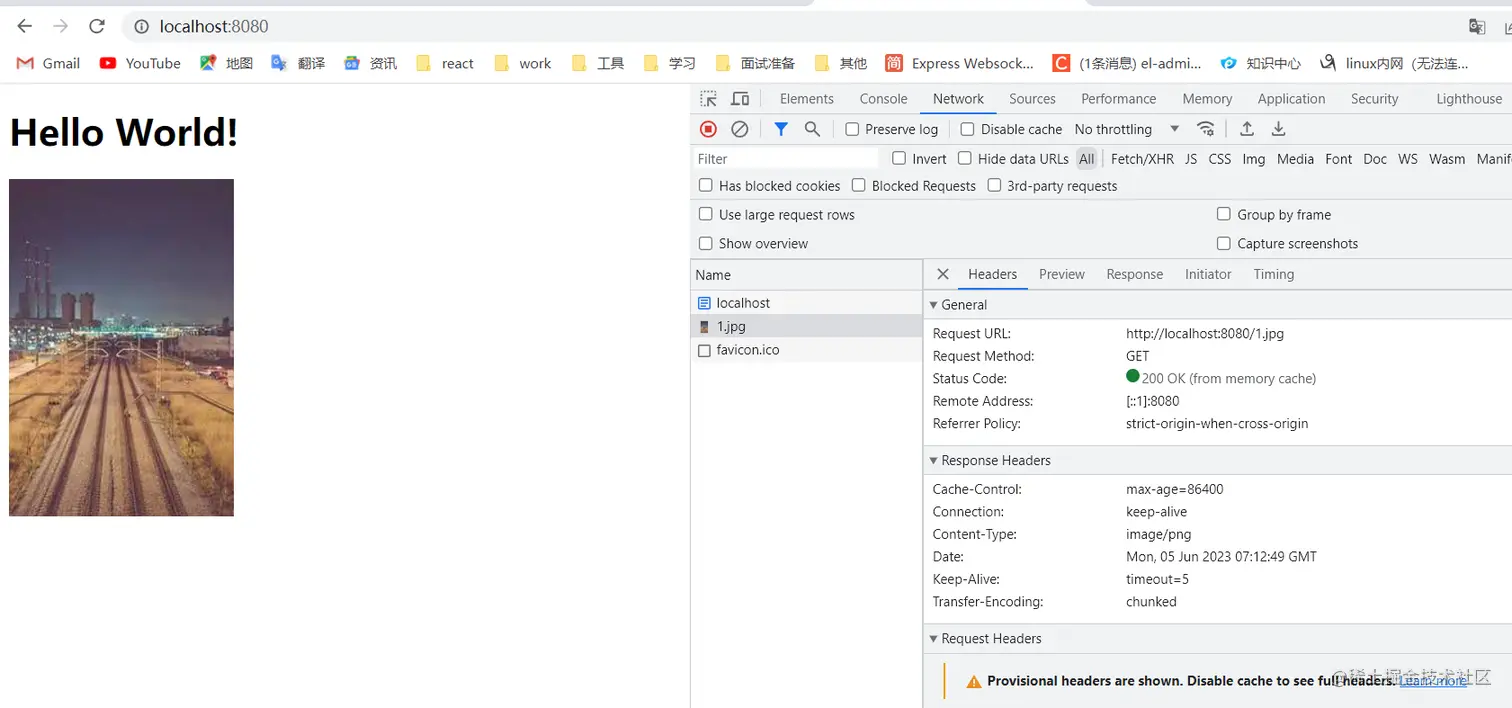Import a HAR file with upload icon
Screen dimensions: 1512x708
[x=1246, y=129]
